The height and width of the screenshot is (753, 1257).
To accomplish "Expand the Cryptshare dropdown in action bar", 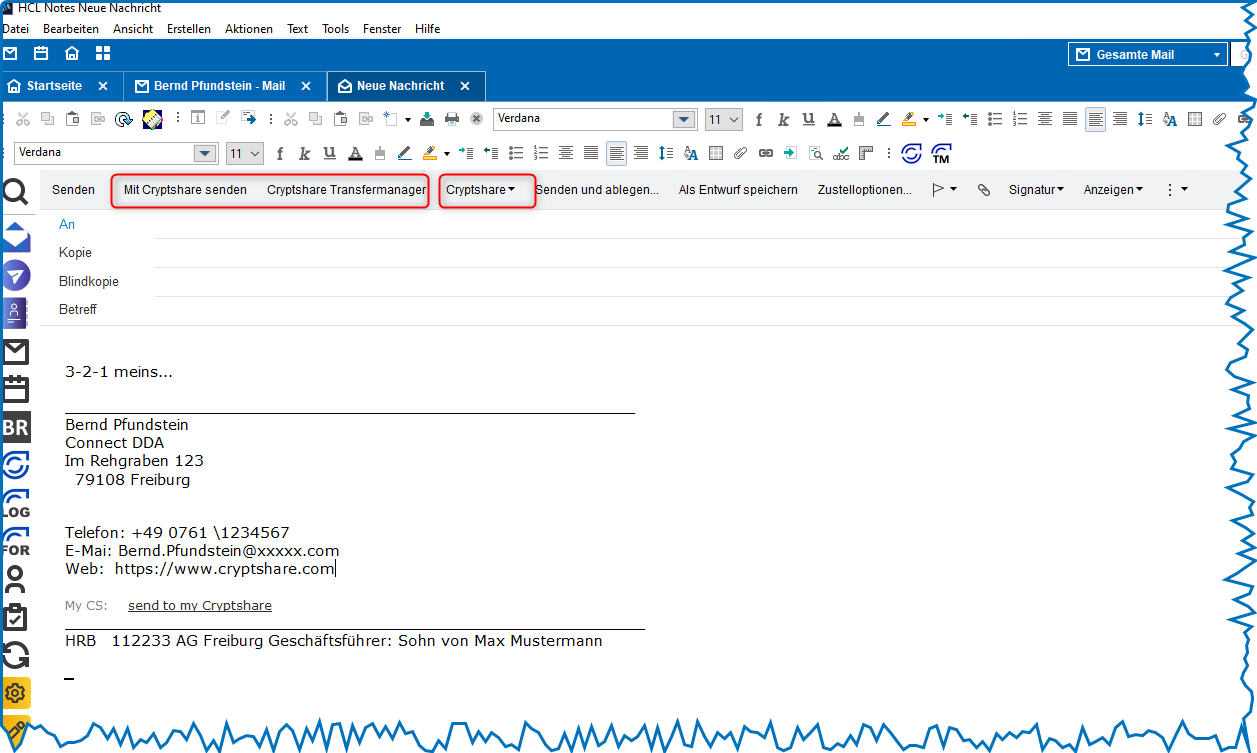I will point(481,190).
